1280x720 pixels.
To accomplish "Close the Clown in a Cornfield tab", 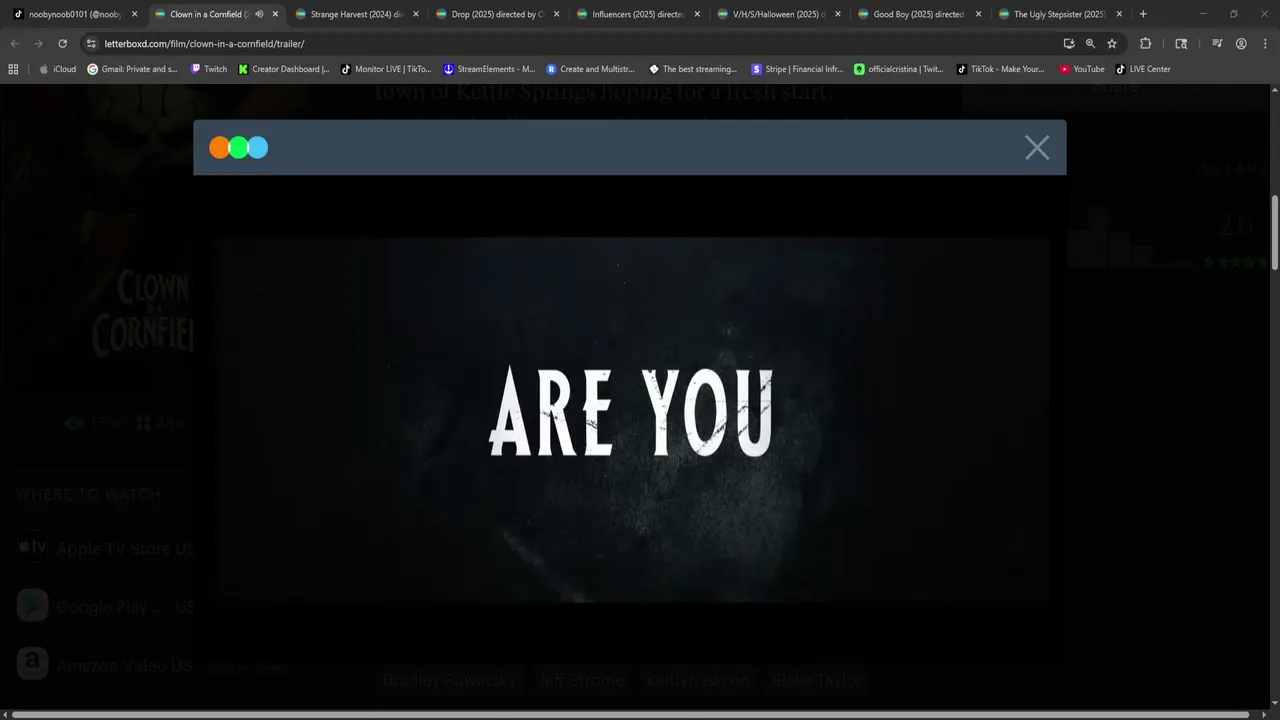I will point(275,14).
